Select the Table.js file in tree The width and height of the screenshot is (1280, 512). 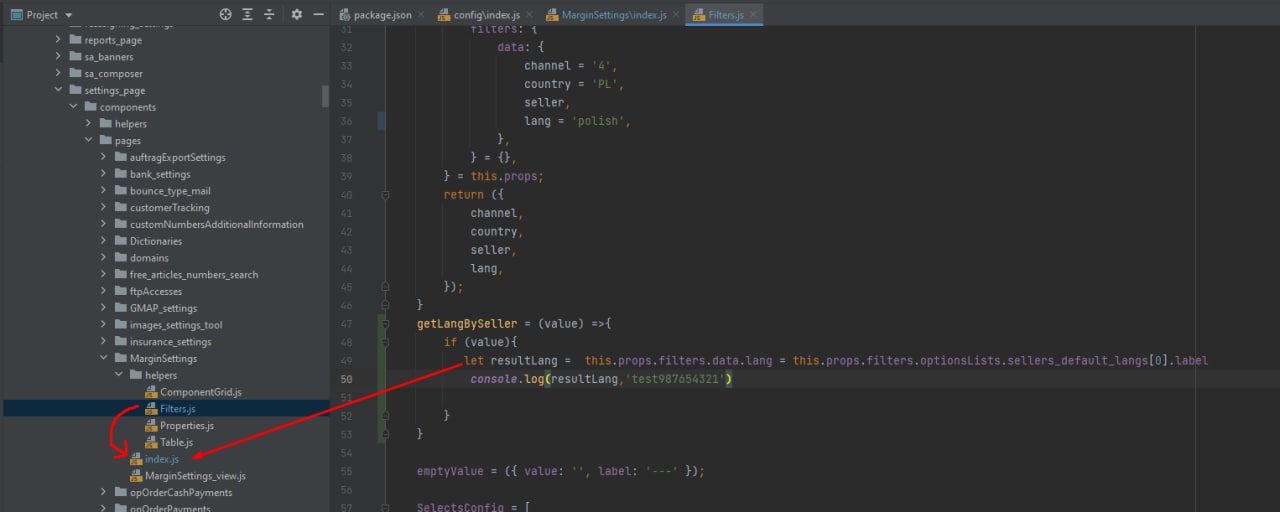[177, 442]
